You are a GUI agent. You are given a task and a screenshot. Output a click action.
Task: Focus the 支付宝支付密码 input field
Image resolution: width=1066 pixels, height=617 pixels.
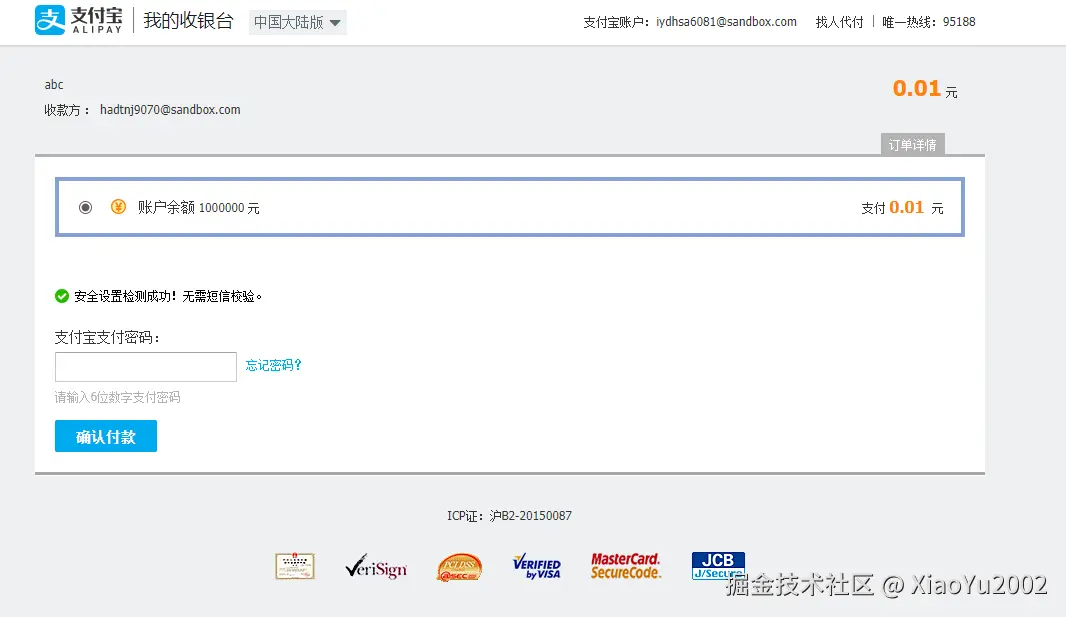145,367
